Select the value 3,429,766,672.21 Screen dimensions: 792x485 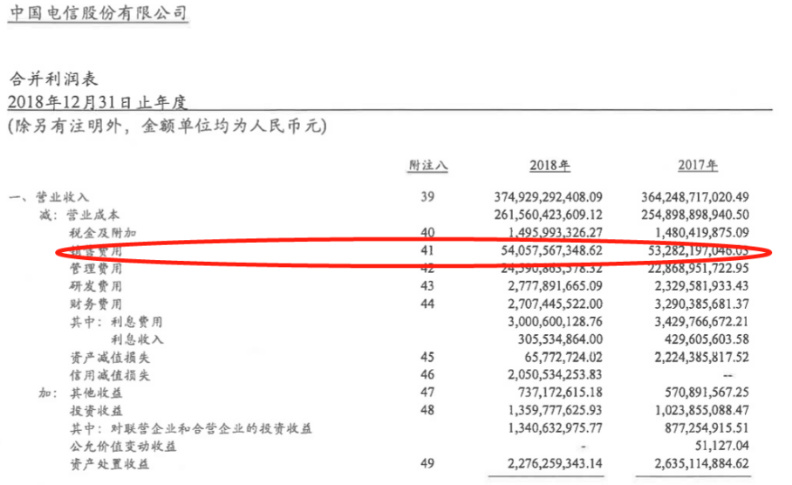tap(702, 321)
